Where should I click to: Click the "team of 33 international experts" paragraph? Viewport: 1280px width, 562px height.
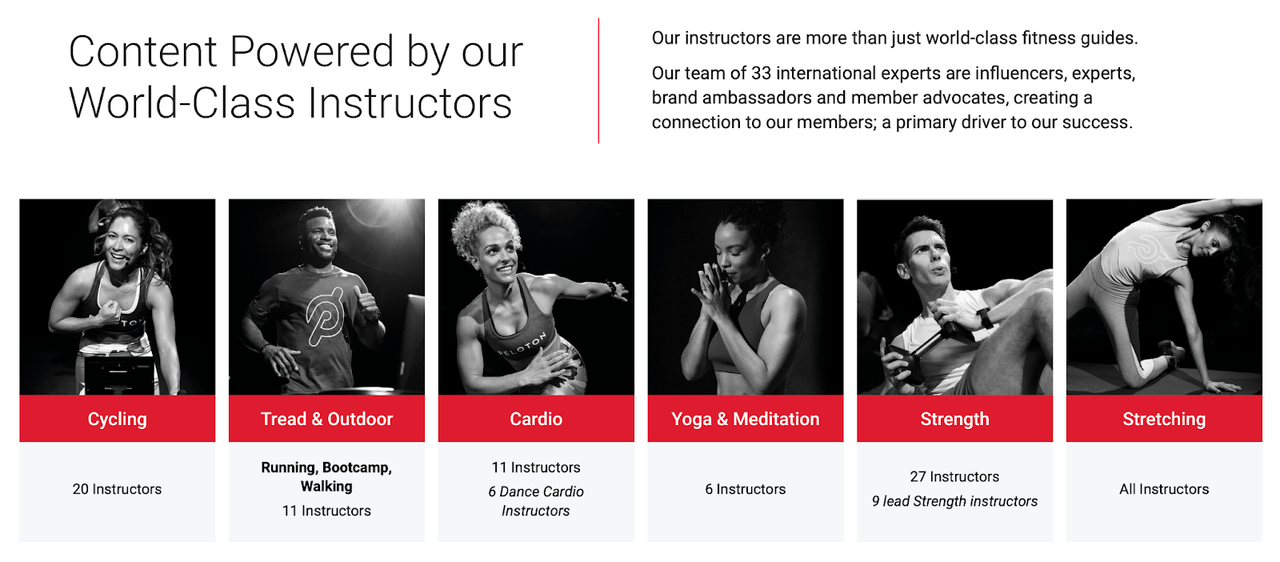click(893, 98)
